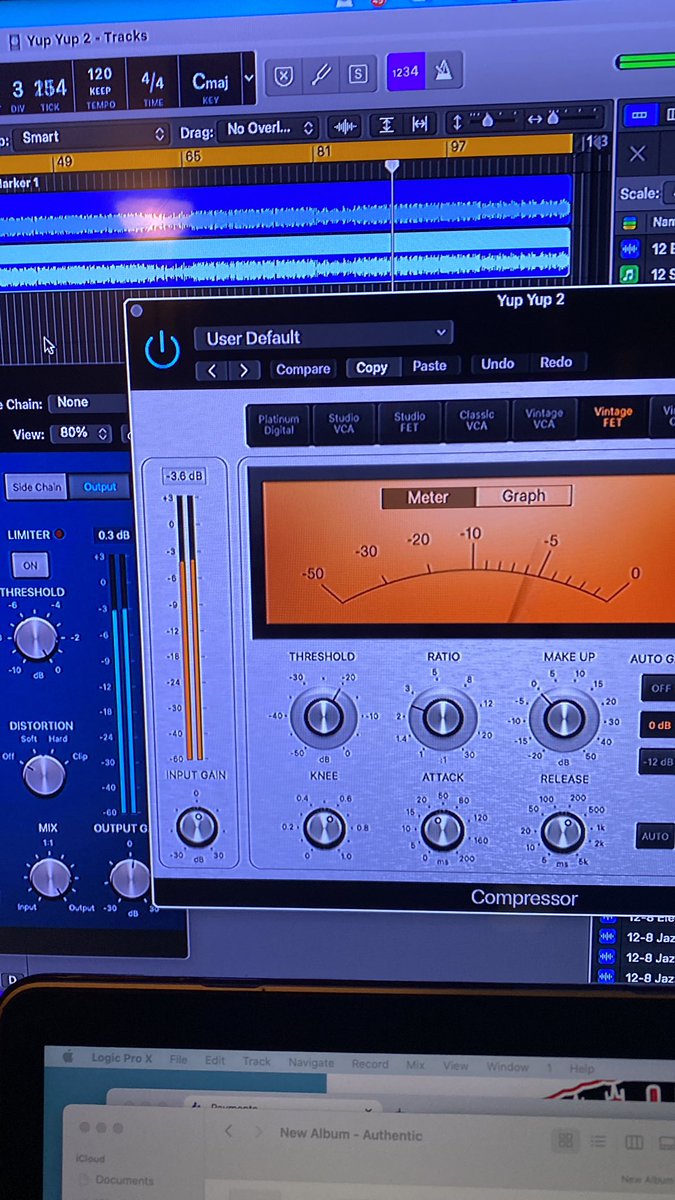Image resolution: width=675 pixels, height=1200 pixels.
Task: Click the next preset arrow in Compressor
Action: pyautogui.click(x=244, y=370)
